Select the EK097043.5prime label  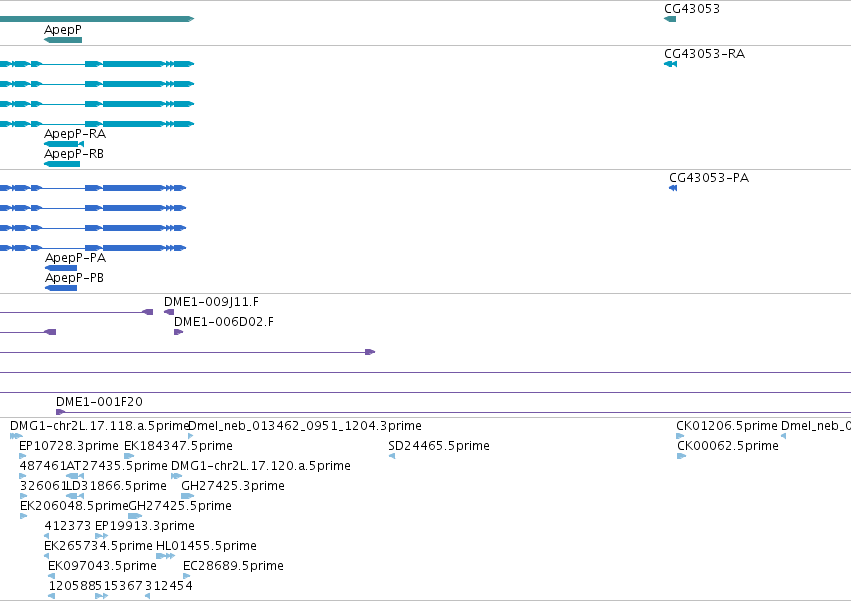click(x=103, y=566)
